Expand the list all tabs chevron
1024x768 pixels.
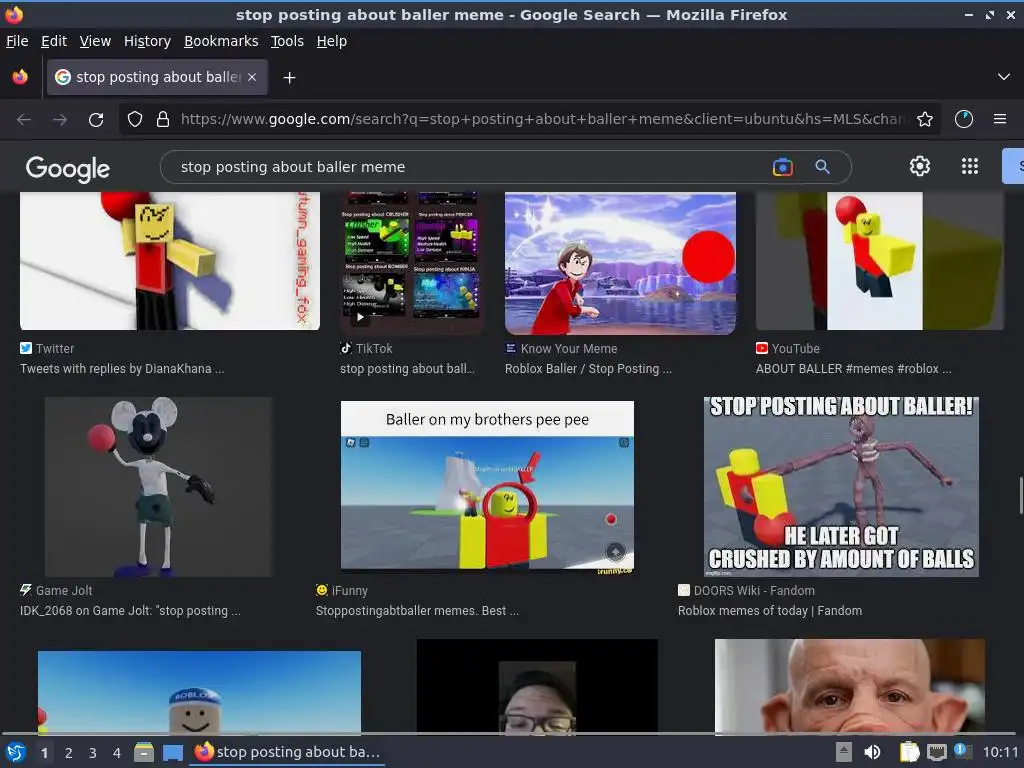pyautogui.click(x=1004, y=77)
